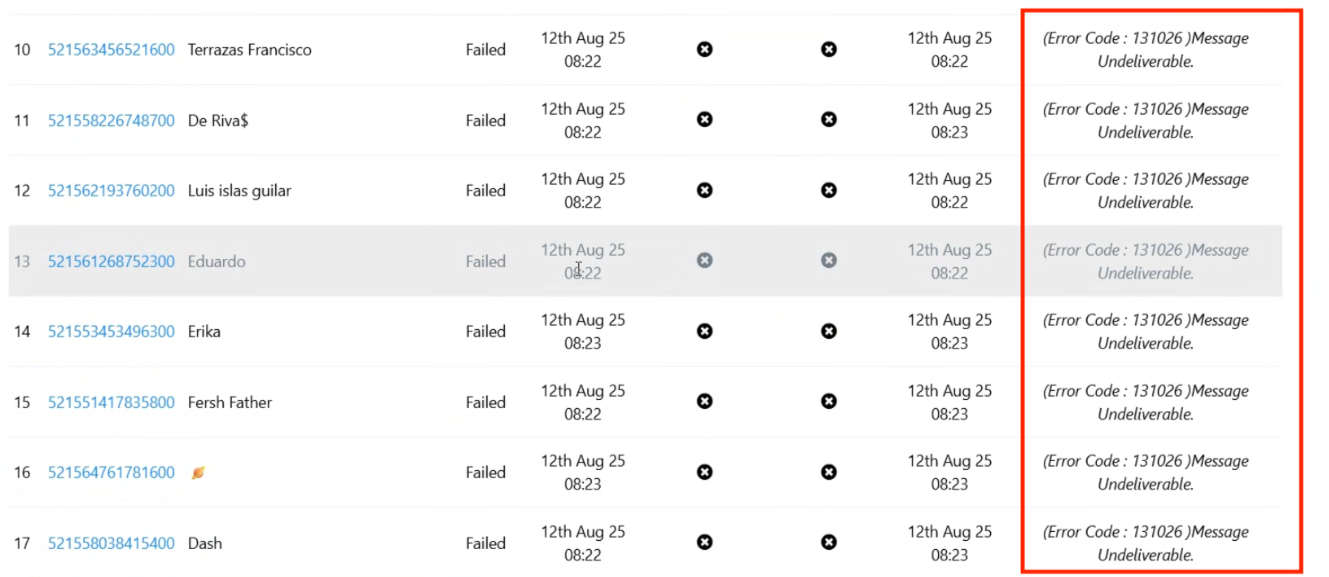Open Erika's number 521553453496300
1329x577 pixels.
coord(111,332)
